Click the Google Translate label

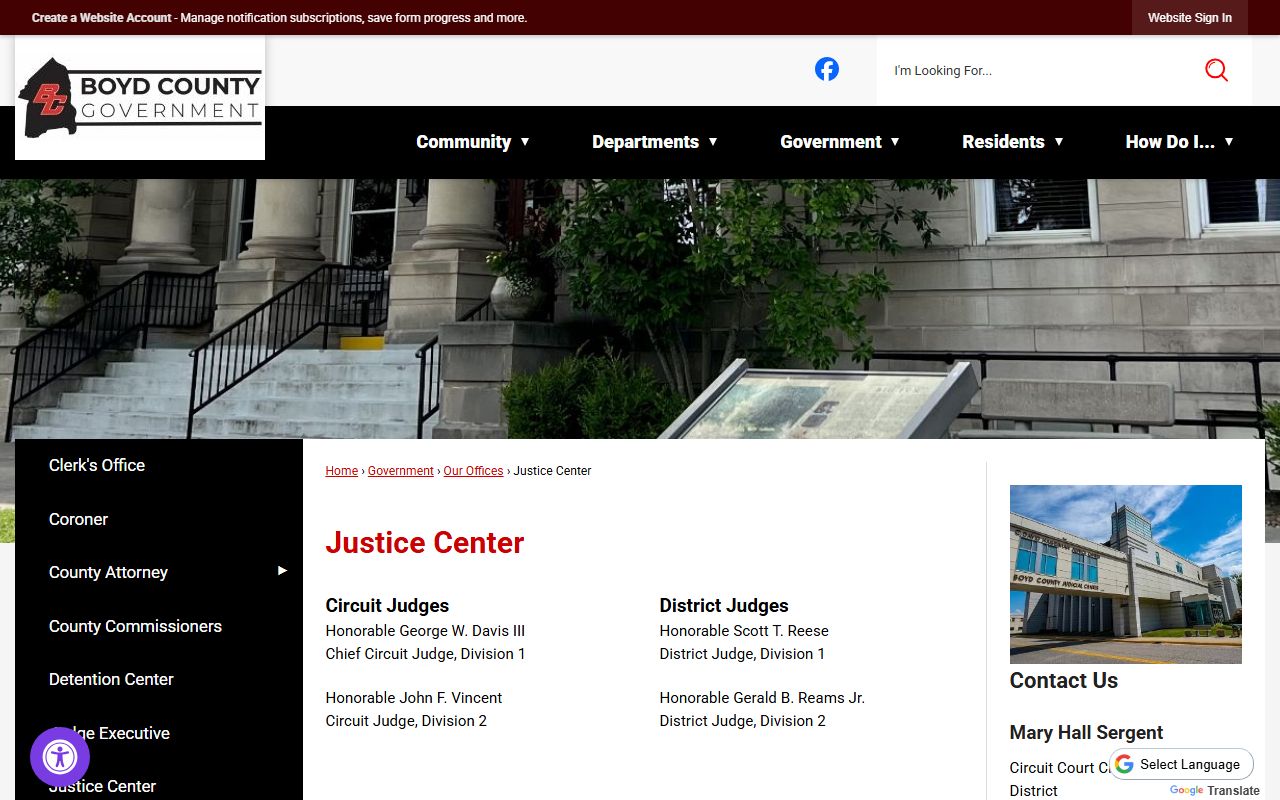click(x=1215, y=790)
